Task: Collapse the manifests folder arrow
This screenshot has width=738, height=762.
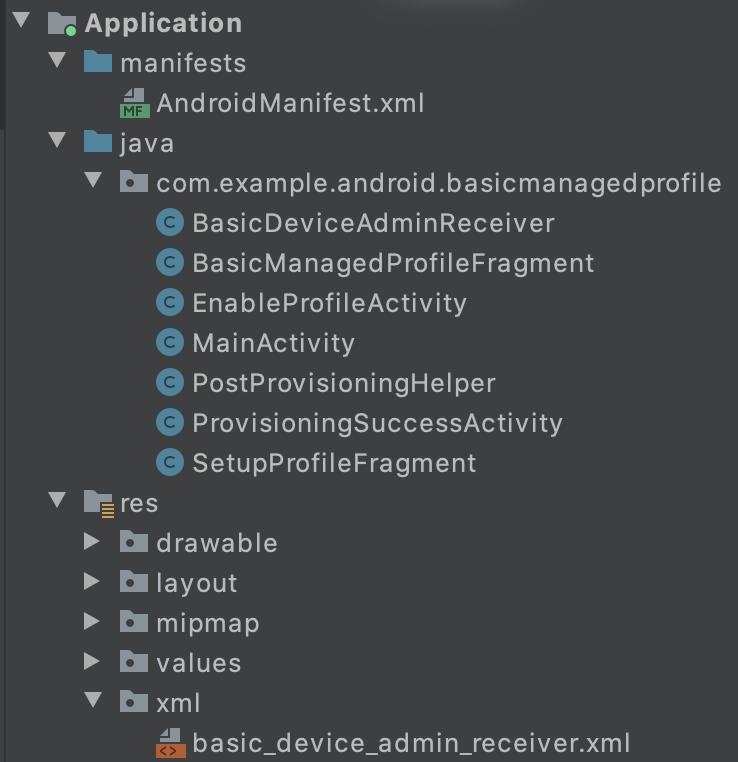Action: tap(57, 60)
